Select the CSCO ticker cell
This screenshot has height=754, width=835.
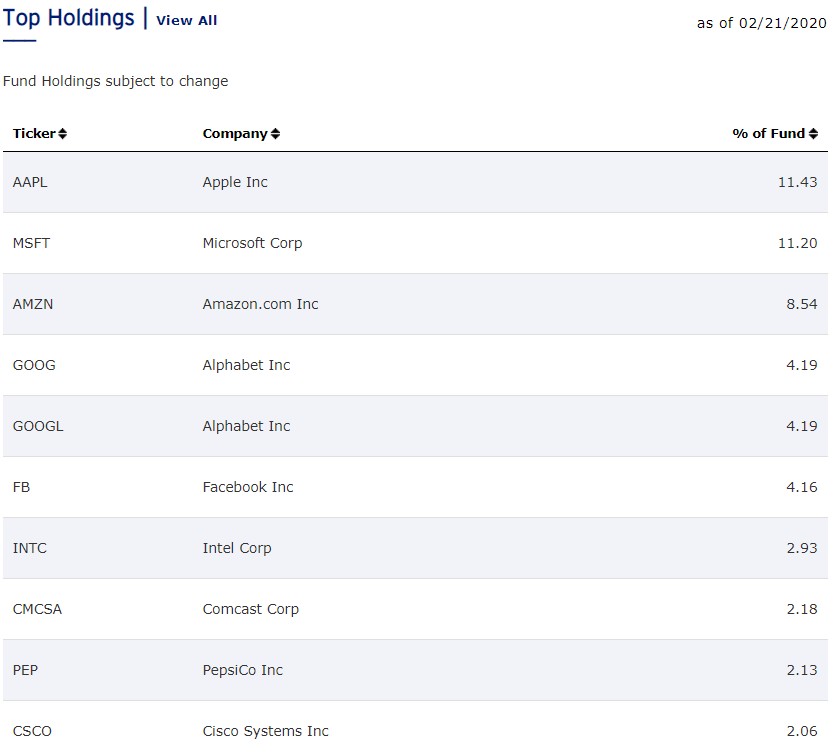pyautogui.click(x=32, y=731)
